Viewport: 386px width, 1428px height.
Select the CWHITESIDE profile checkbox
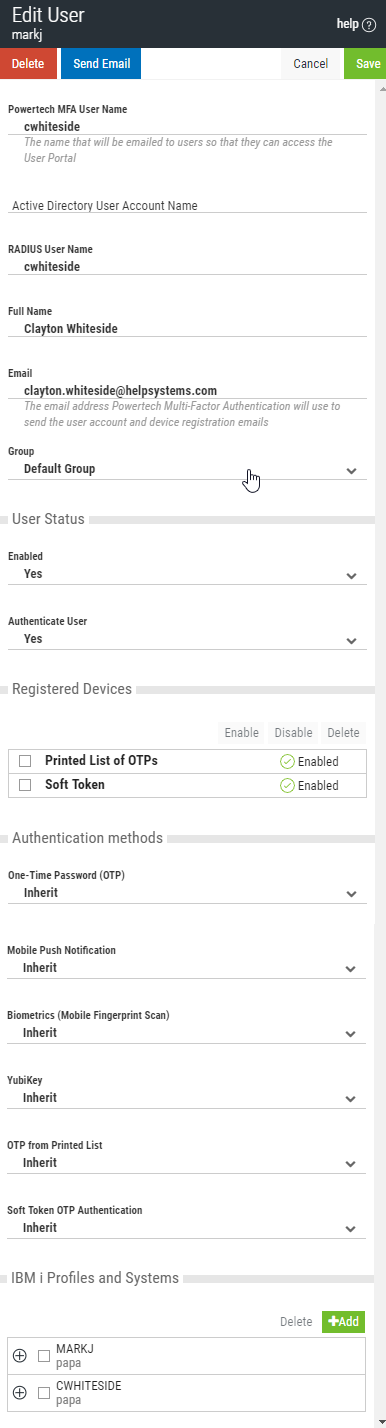pyautogui.click(x=44, y=1392)
